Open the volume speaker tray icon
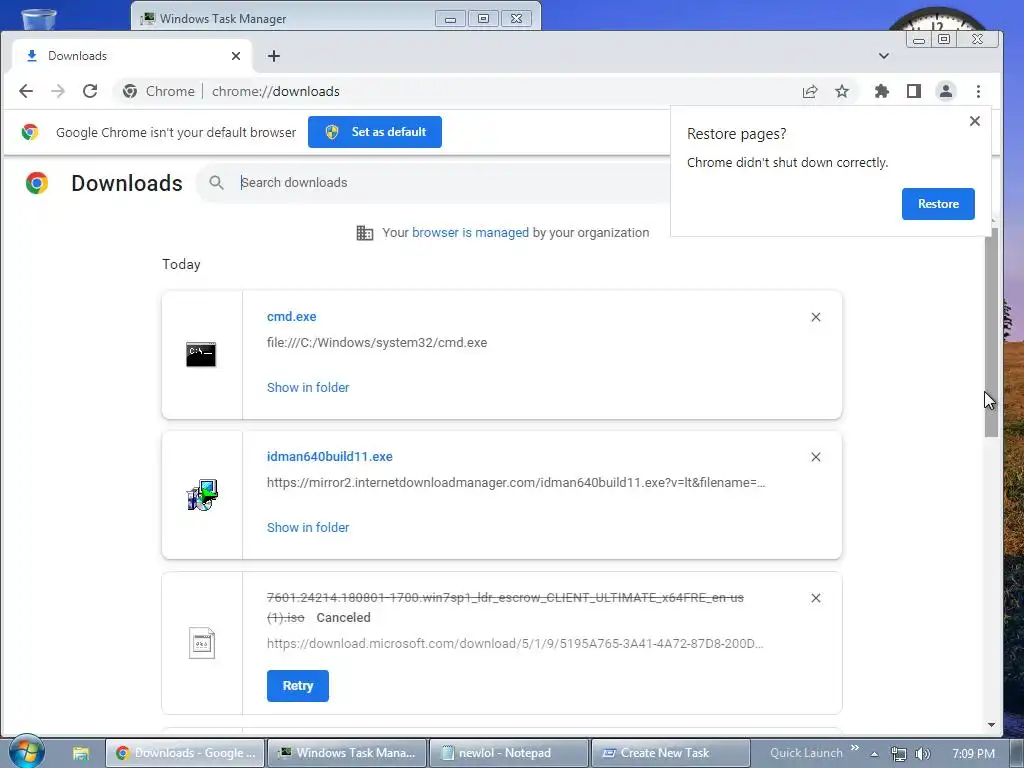The width and height of the screenshot is (1024, 768). coord(922,754)
